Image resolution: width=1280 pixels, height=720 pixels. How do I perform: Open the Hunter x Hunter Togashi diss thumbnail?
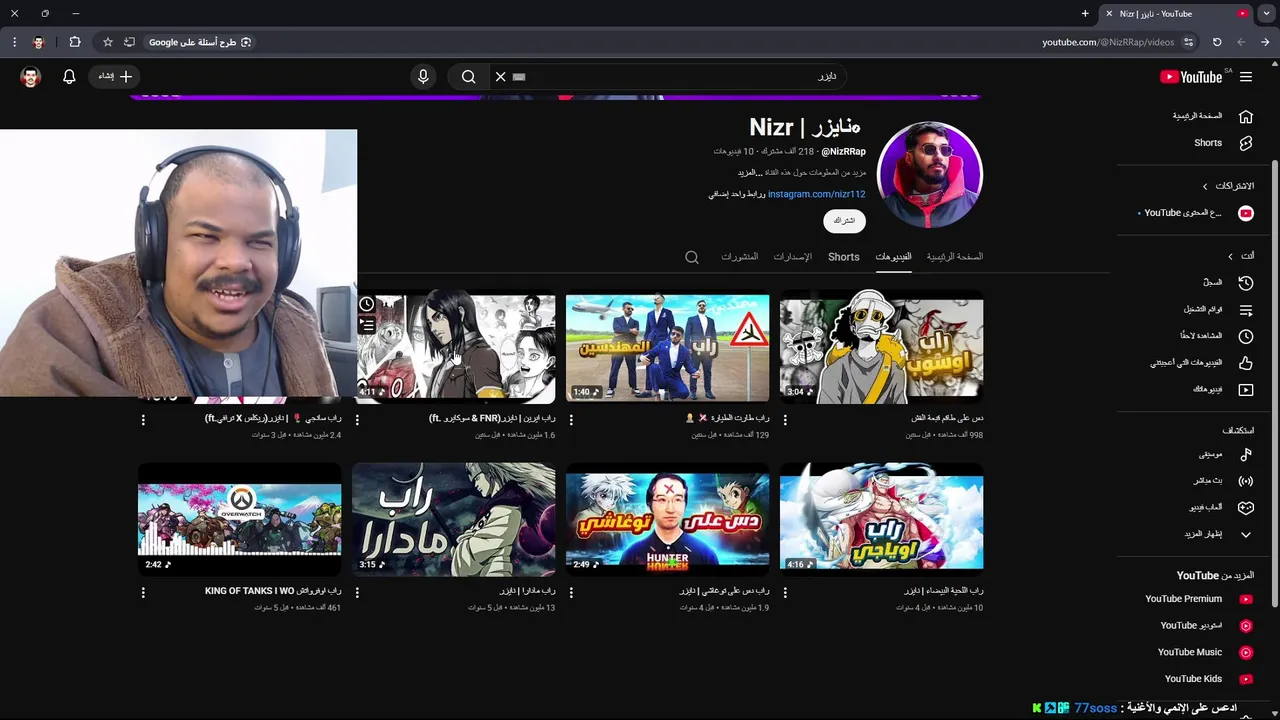click(667, 520)
